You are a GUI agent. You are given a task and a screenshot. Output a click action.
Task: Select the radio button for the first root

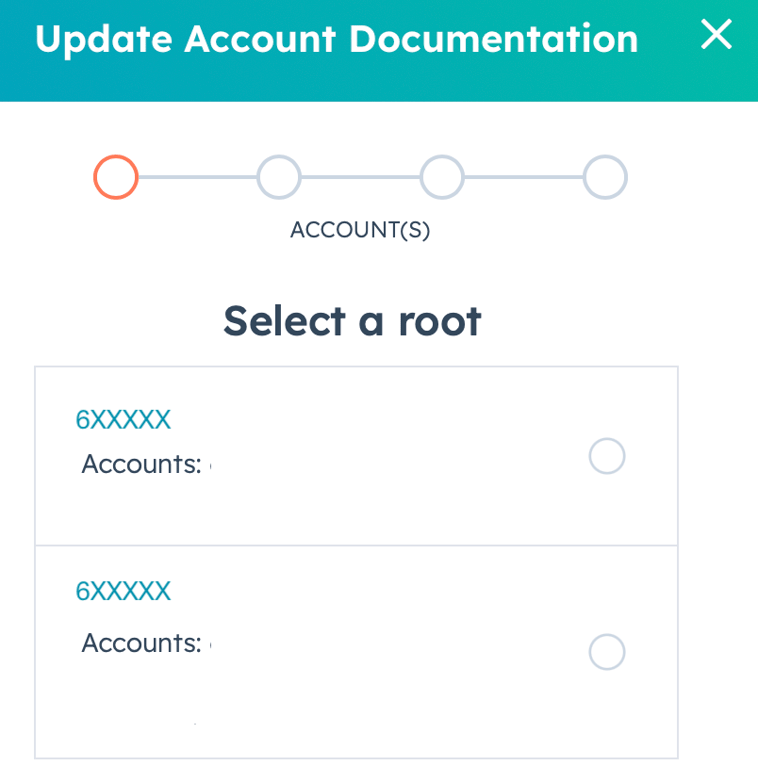click(x=607, y=456)
